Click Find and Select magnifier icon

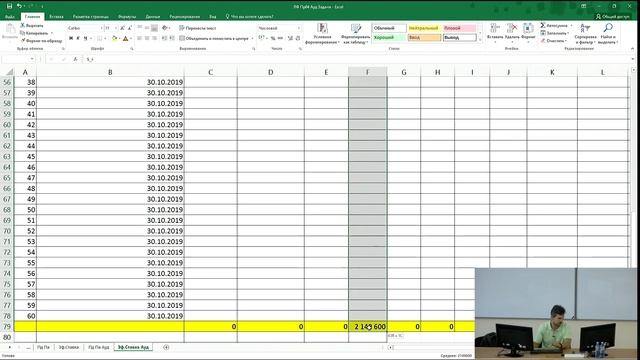pyautogui.click(x=608, y=28)
